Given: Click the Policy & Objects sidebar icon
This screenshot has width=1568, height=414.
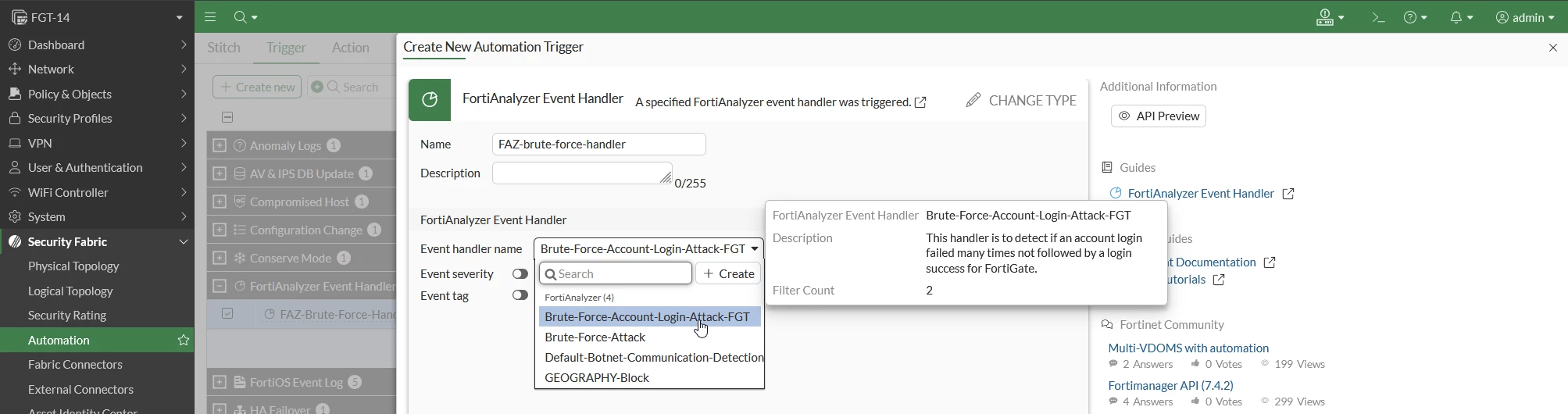Looking at the screenshot, I should pos(14,94).
